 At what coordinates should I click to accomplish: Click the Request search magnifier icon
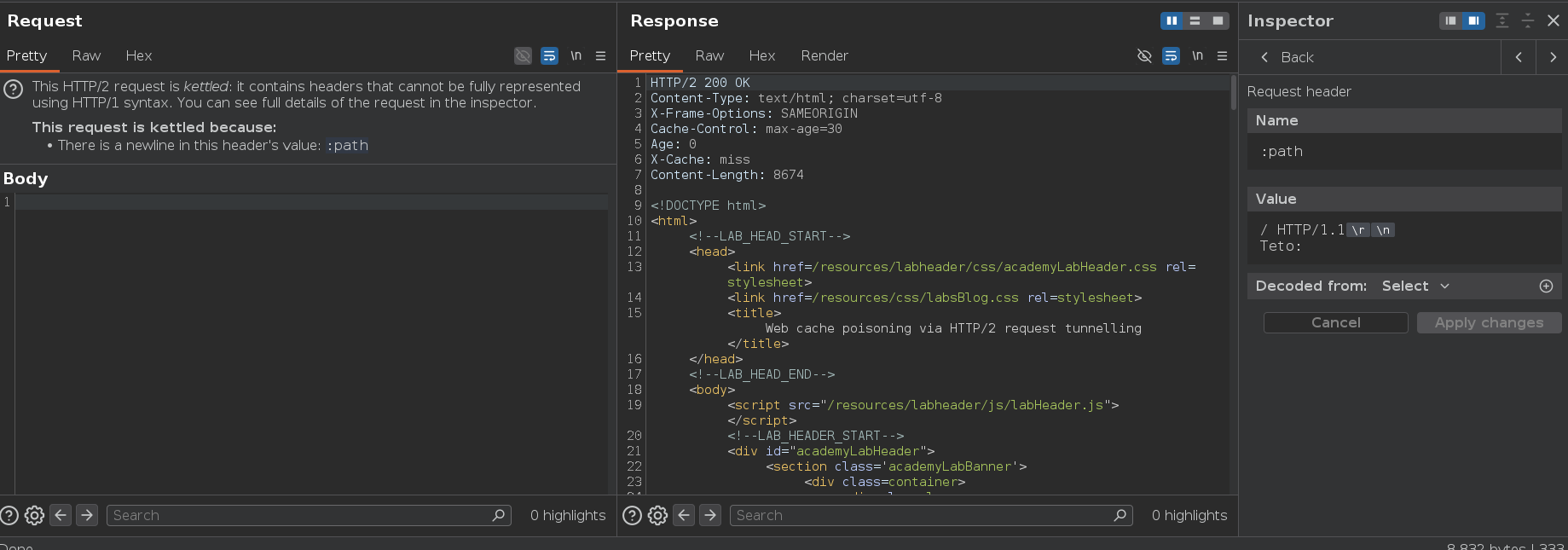pyautogui.click(x=500, y=515)
